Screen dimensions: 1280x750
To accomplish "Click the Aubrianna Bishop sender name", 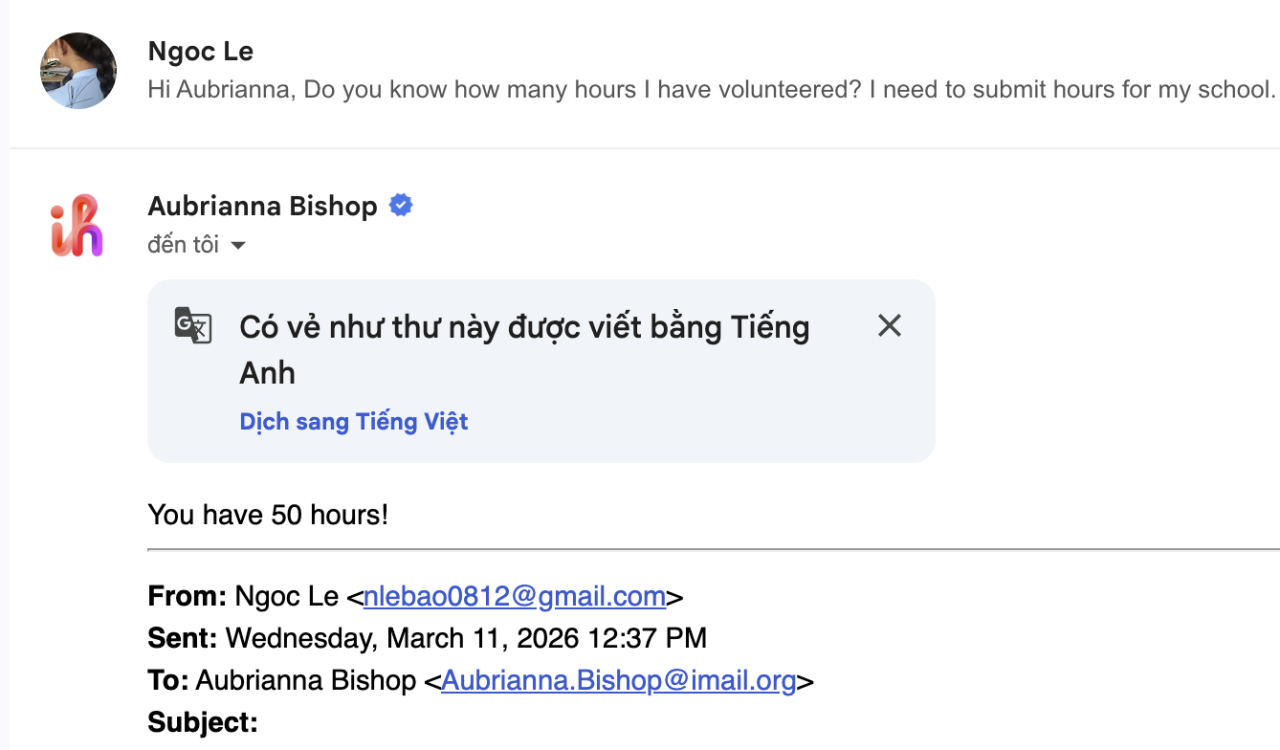I will pos(262,207).
